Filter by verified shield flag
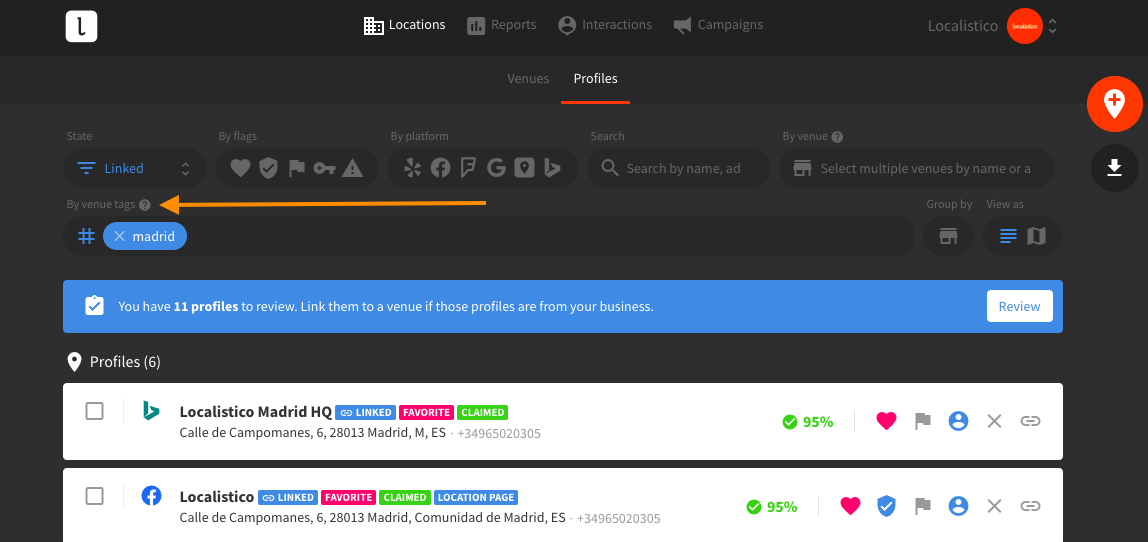Image resolution: width=1148 pixels, height=542 pixels. [269, 168]
